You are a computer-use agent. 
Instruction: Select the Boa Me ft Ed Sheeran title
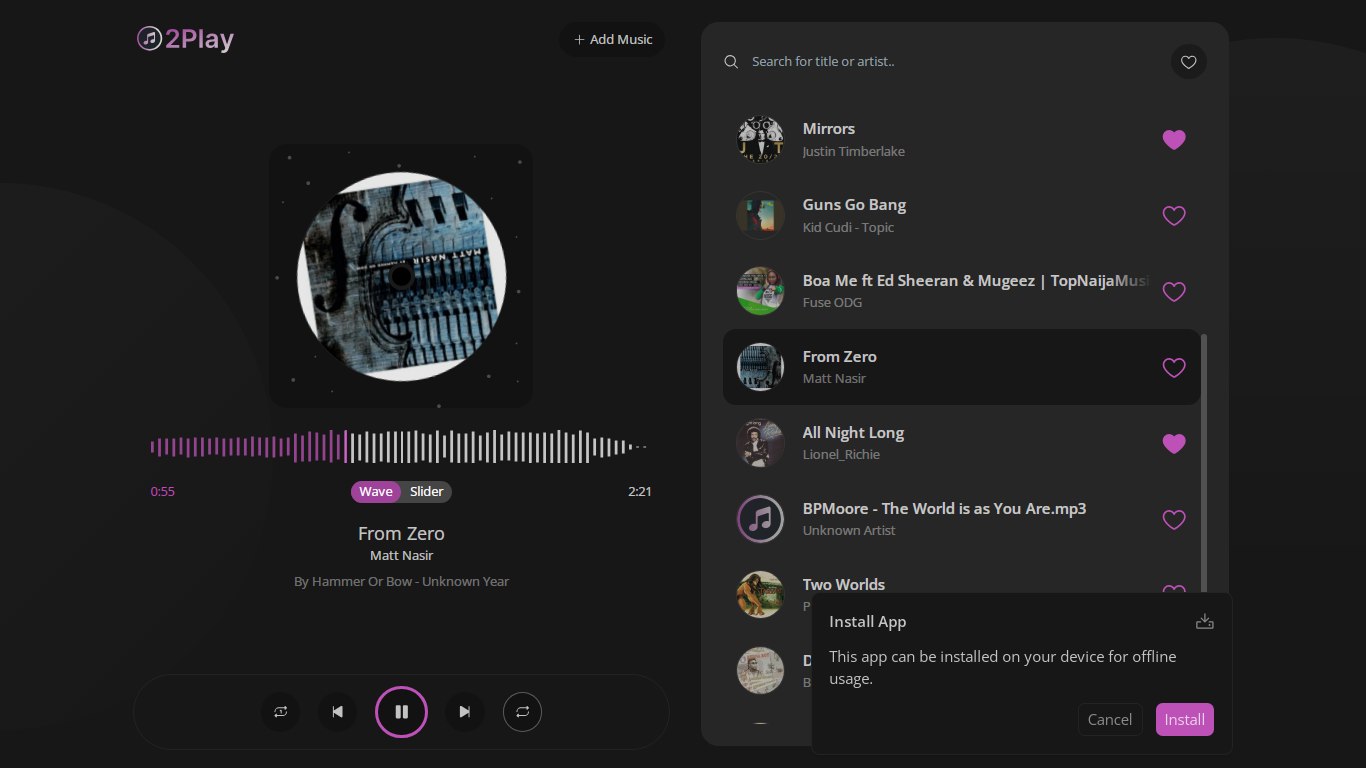(x=977, y=281)
